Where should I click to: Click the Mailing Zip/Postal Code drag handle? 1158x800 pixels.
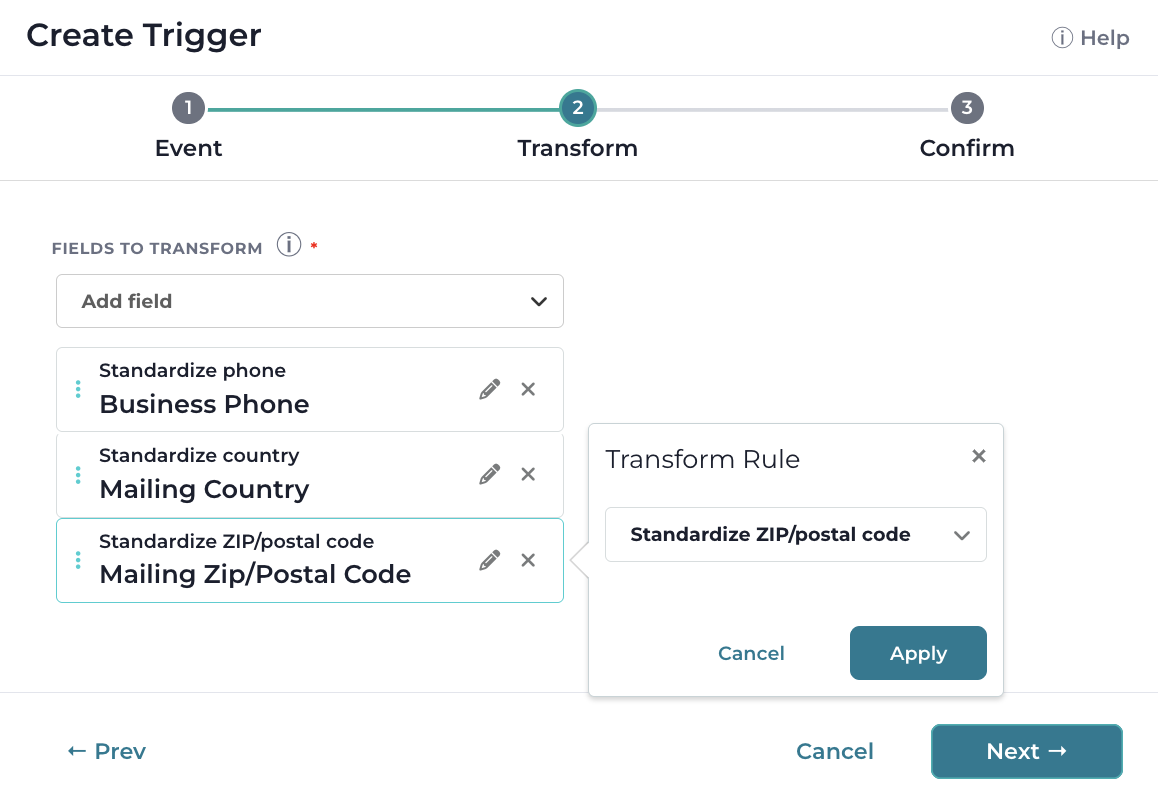[x=78, y=561]
